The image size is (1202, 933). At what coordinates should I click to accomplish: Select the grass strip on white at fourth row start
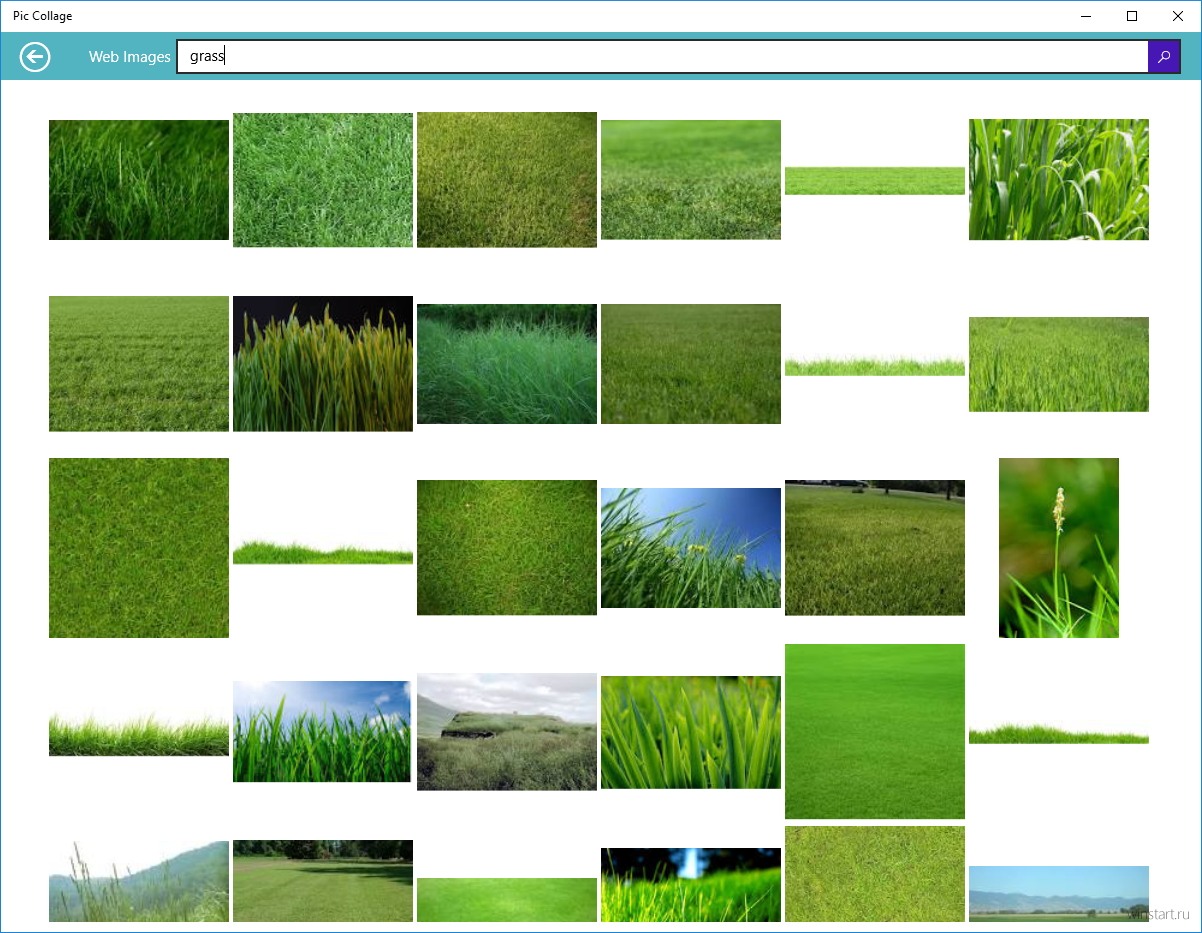pos(139,734)
